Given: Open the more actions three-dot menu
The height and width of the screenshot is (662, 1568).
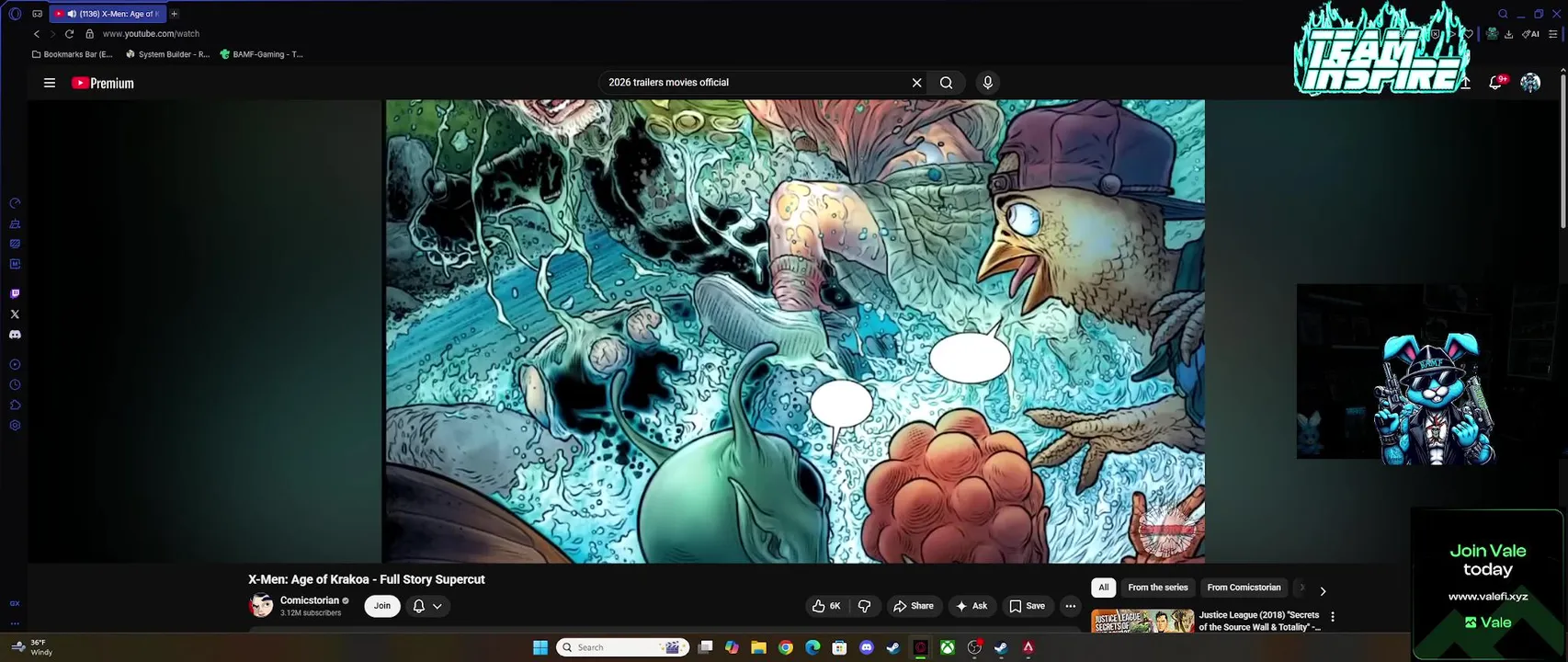Looking at the screenshot, I should point(1070,606).
